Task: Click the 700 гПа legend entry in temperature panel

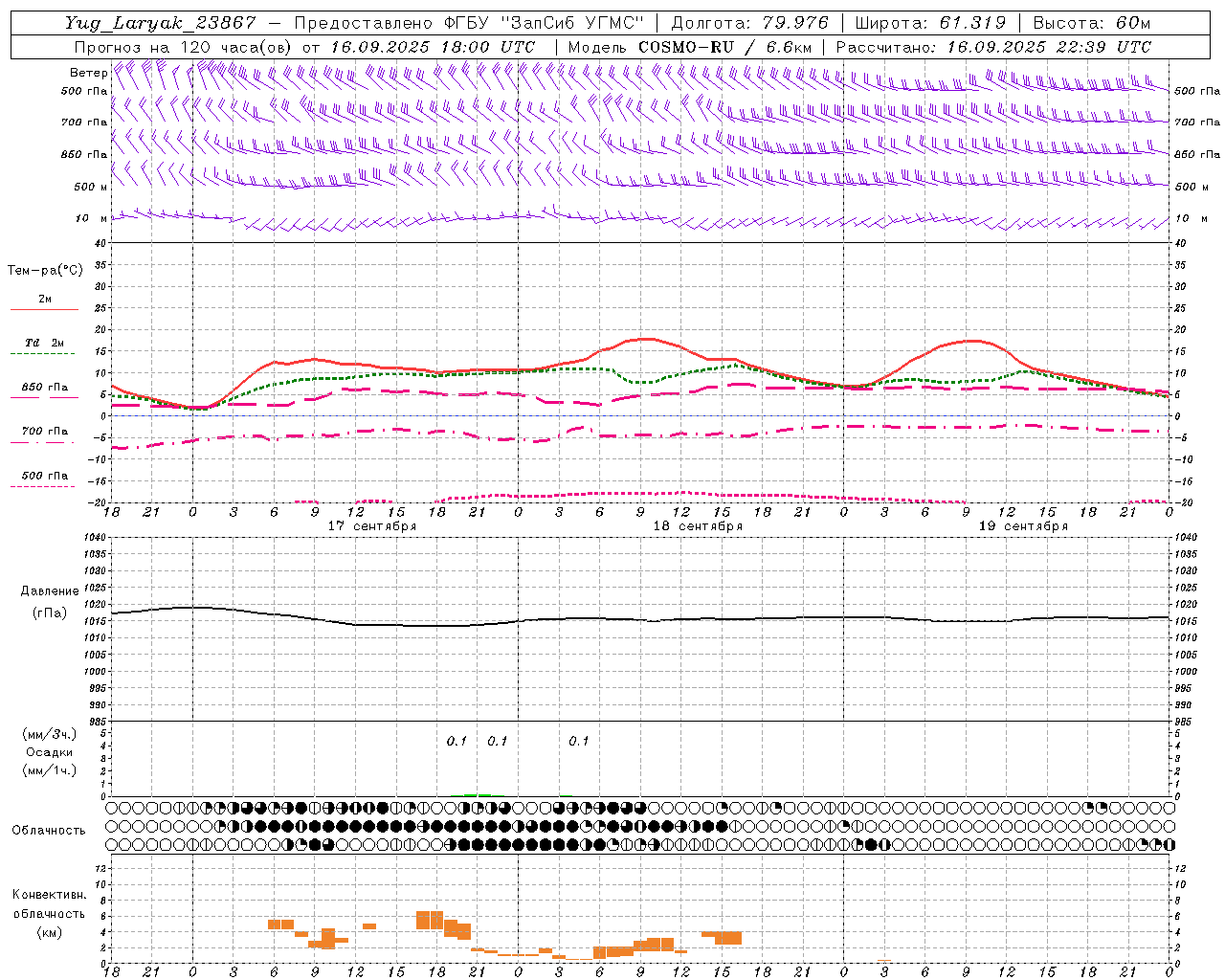Action: [45, 431]
